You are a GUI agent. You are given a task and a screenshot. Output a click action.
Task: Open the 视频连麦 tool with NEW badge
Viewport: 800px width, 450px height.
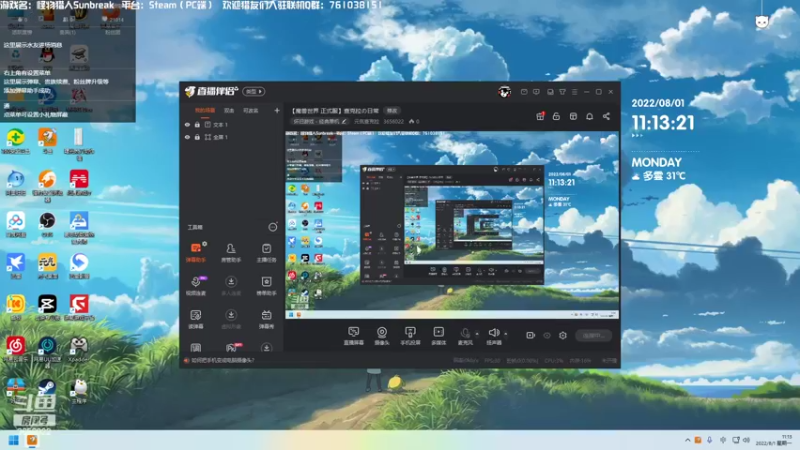(195, 285)
